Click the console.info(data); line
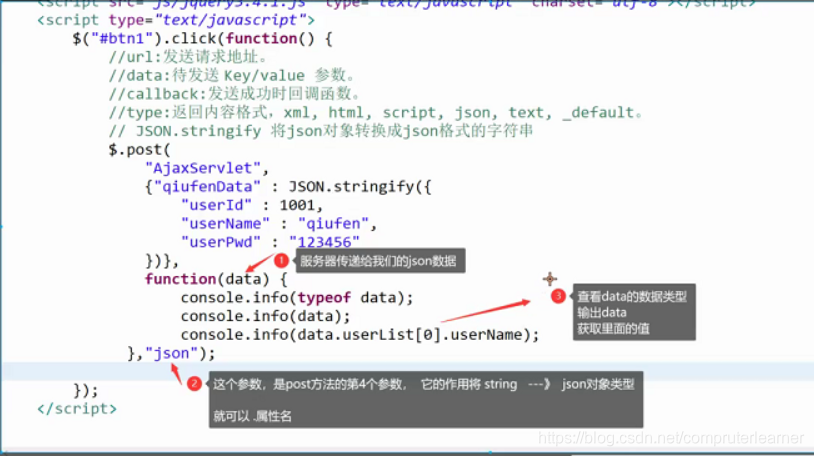814x456 pixels. [x=265, y=316]
